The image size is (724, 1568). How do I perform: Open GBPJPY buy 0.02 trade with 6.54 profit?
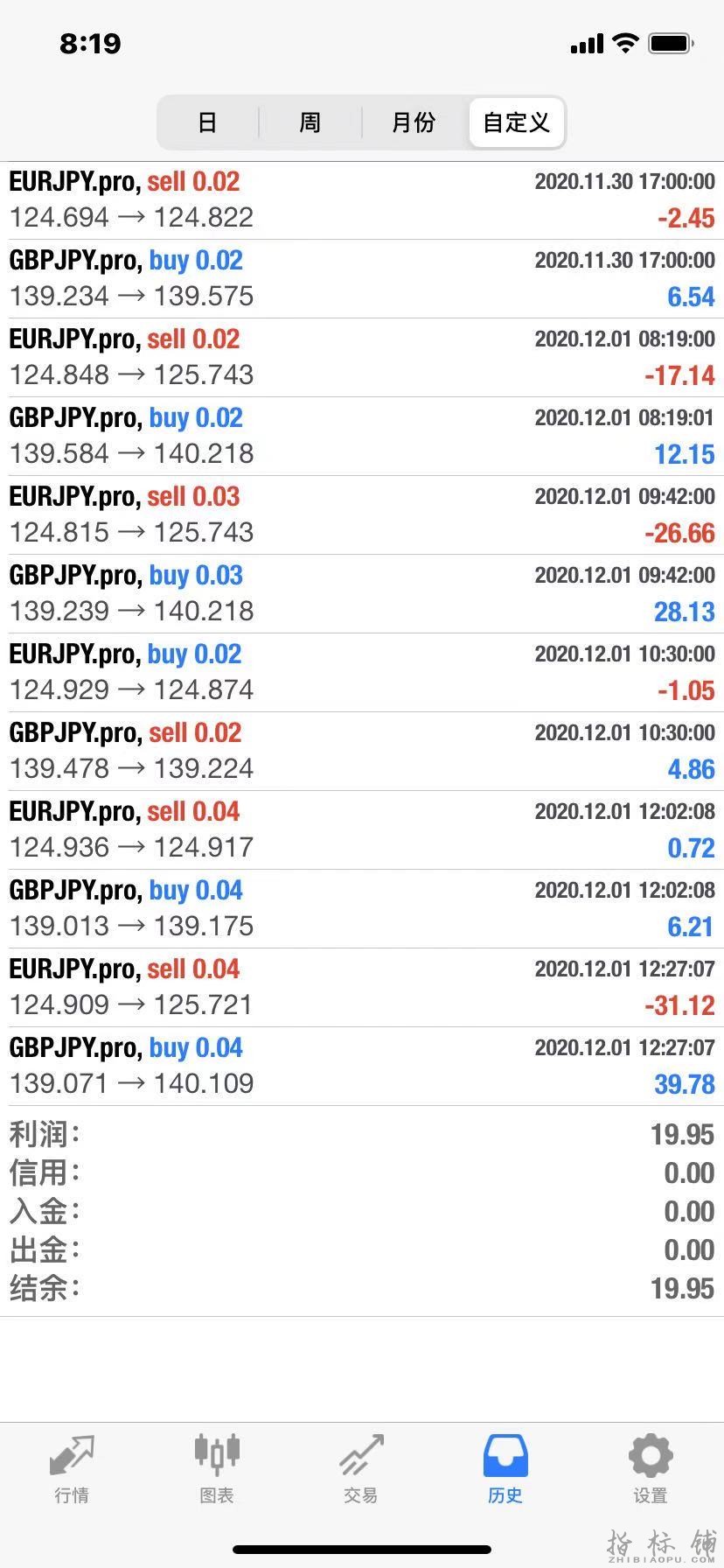362,279
